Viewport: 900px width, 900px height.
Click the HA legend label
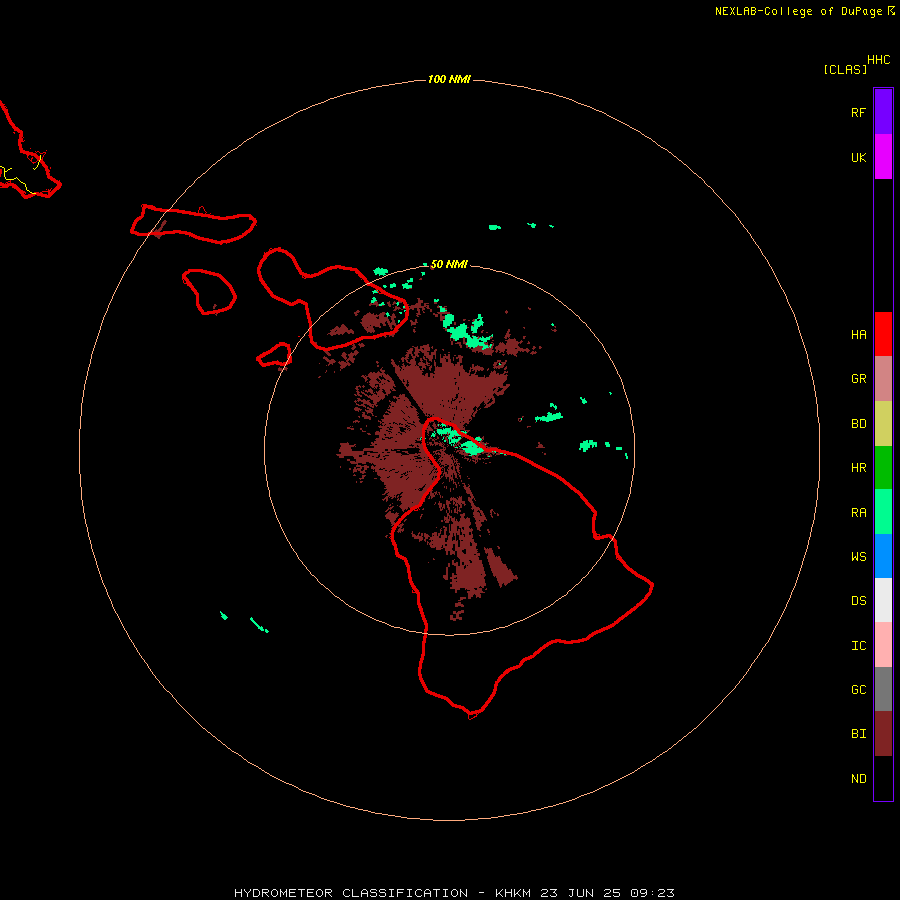tap(858, 335)
